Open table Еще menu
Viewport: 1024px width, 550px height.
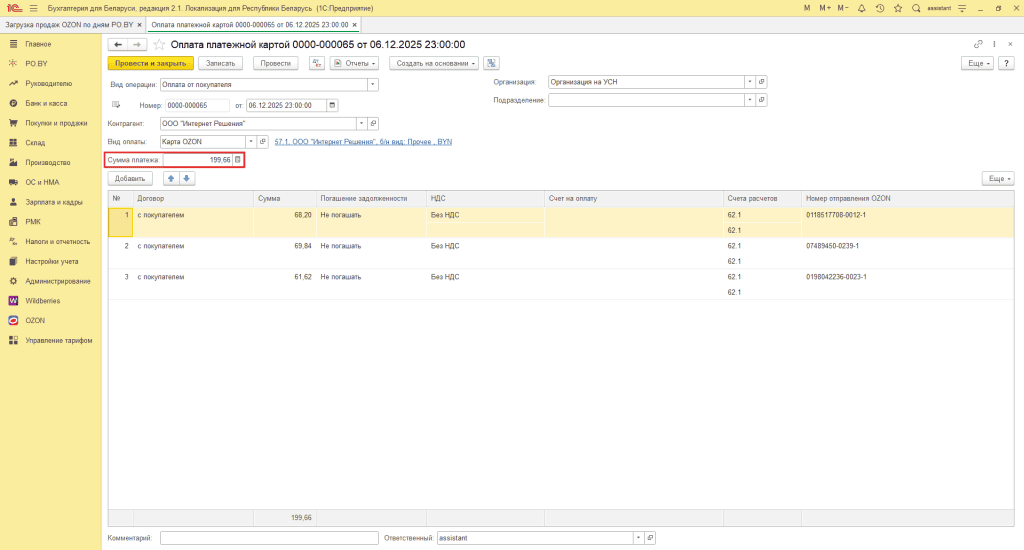coord(998,178)
